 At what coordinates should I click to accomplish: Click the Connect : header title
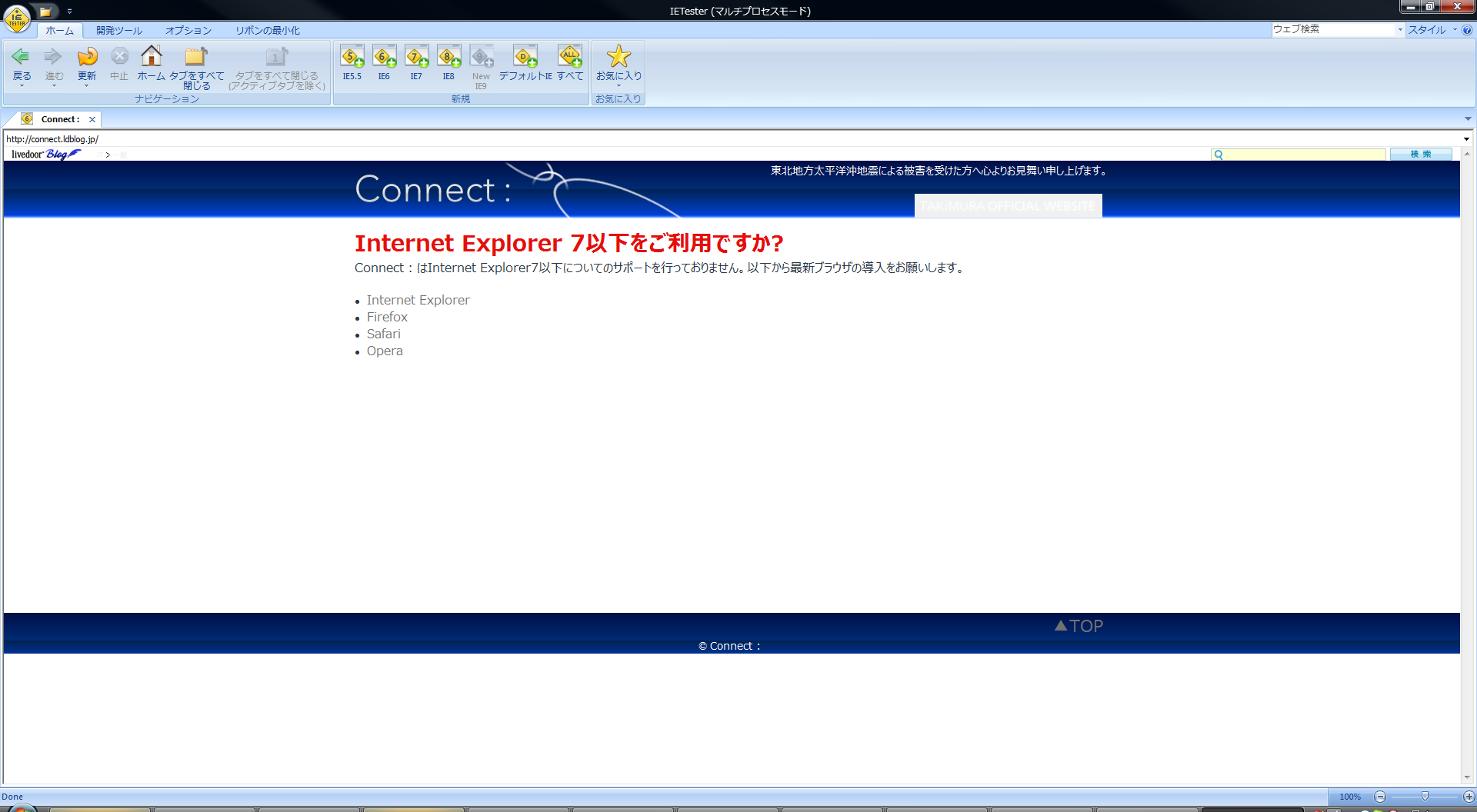click(433, 190)
